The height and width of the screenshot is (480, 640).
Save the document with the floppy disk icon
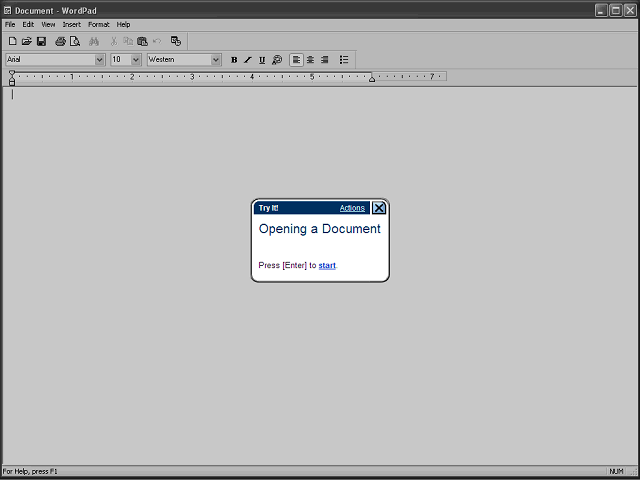pyautogui.click(x=41, y=41)
